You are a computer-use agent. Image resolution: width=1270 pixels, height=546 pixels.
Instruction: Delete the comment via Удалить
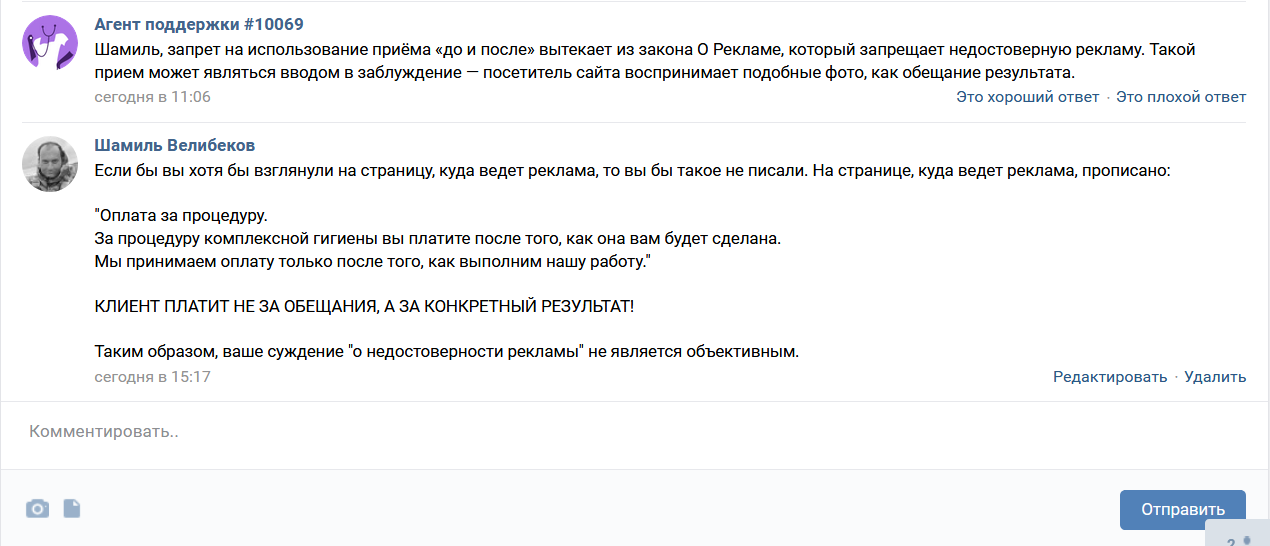coord(1216,377)
